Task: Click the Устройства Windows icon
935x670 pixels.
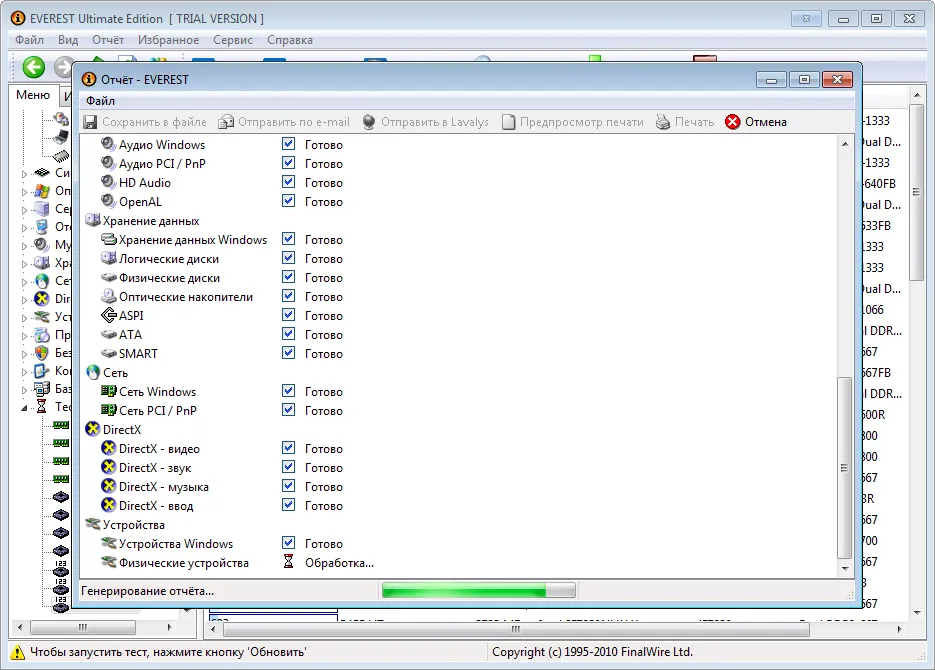Action: click(110, 544)
